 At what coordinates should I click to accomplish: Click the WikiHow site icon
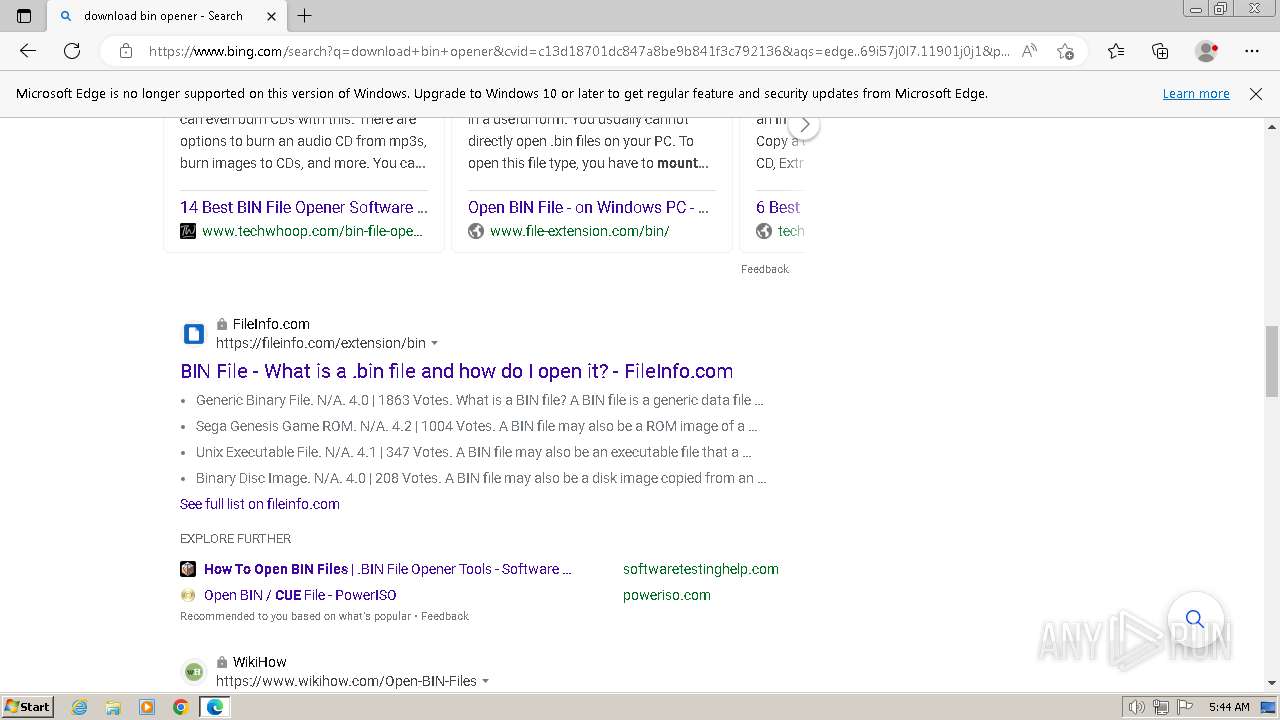tap(194, 671)
